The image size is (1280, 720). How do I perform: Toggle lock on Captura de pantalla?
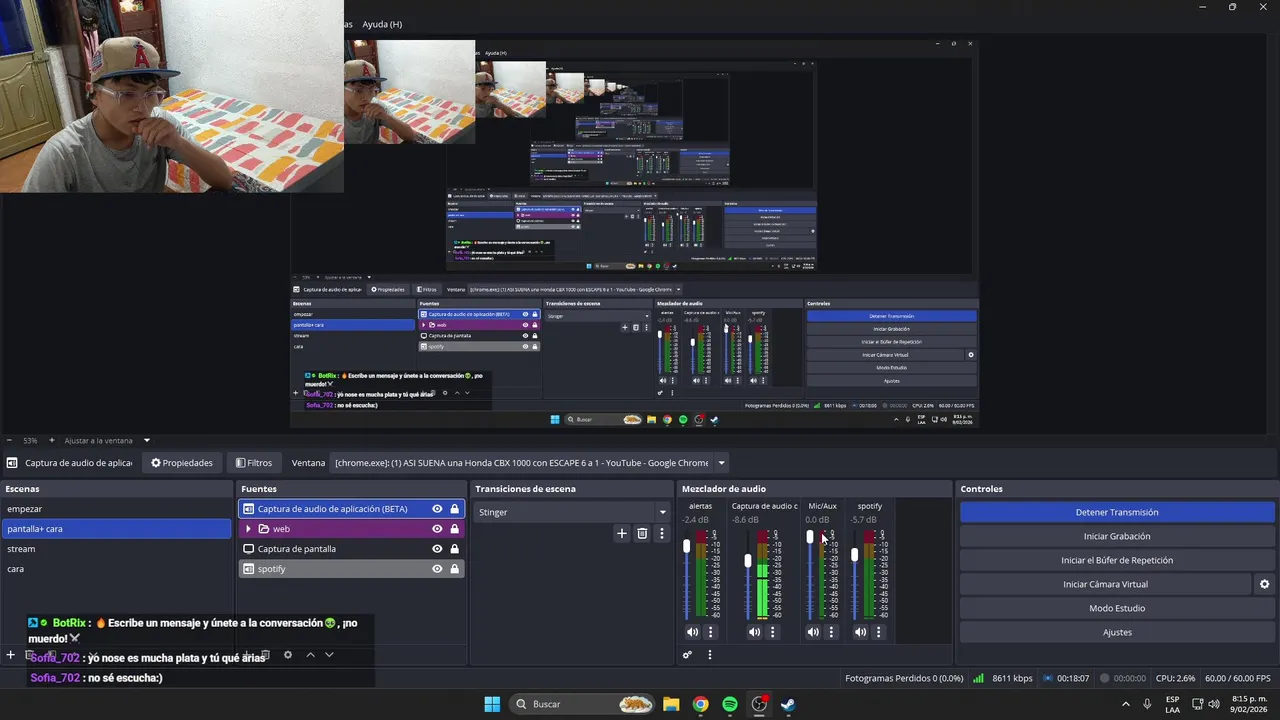455,549
